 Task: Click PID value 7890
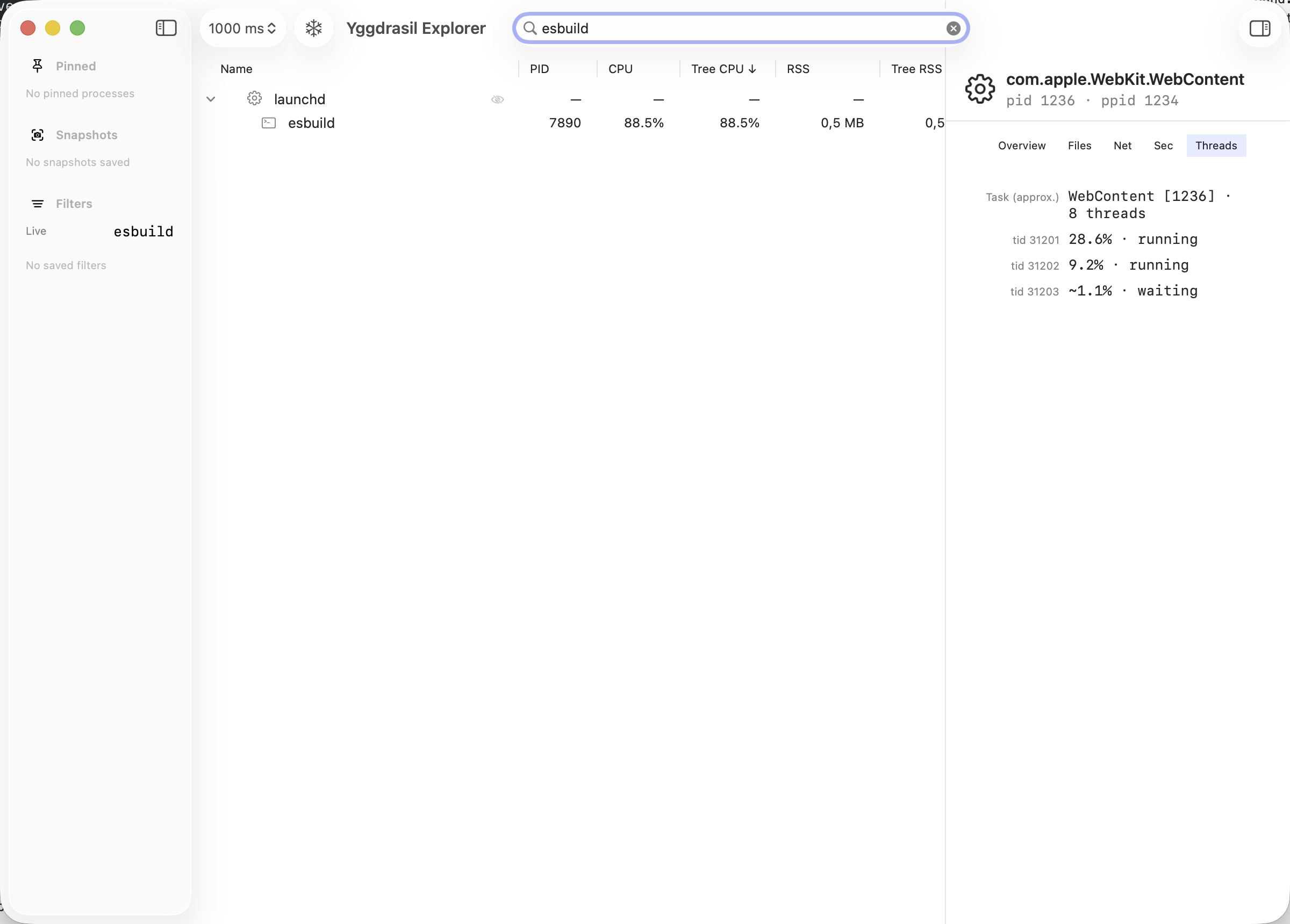click(x=565, y=123)
